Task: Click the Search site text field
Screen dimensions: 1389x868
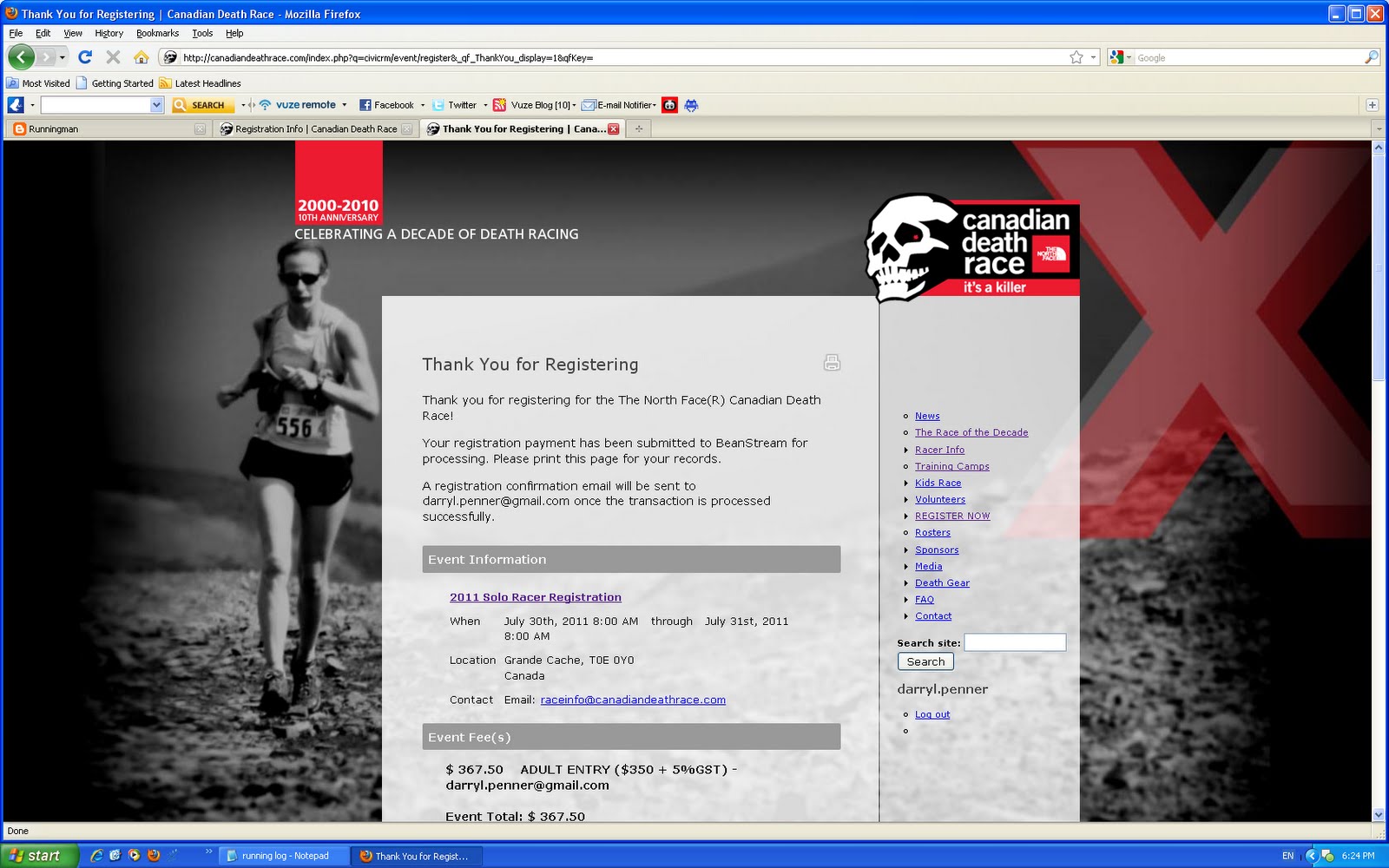Action: pos(1014,642)
